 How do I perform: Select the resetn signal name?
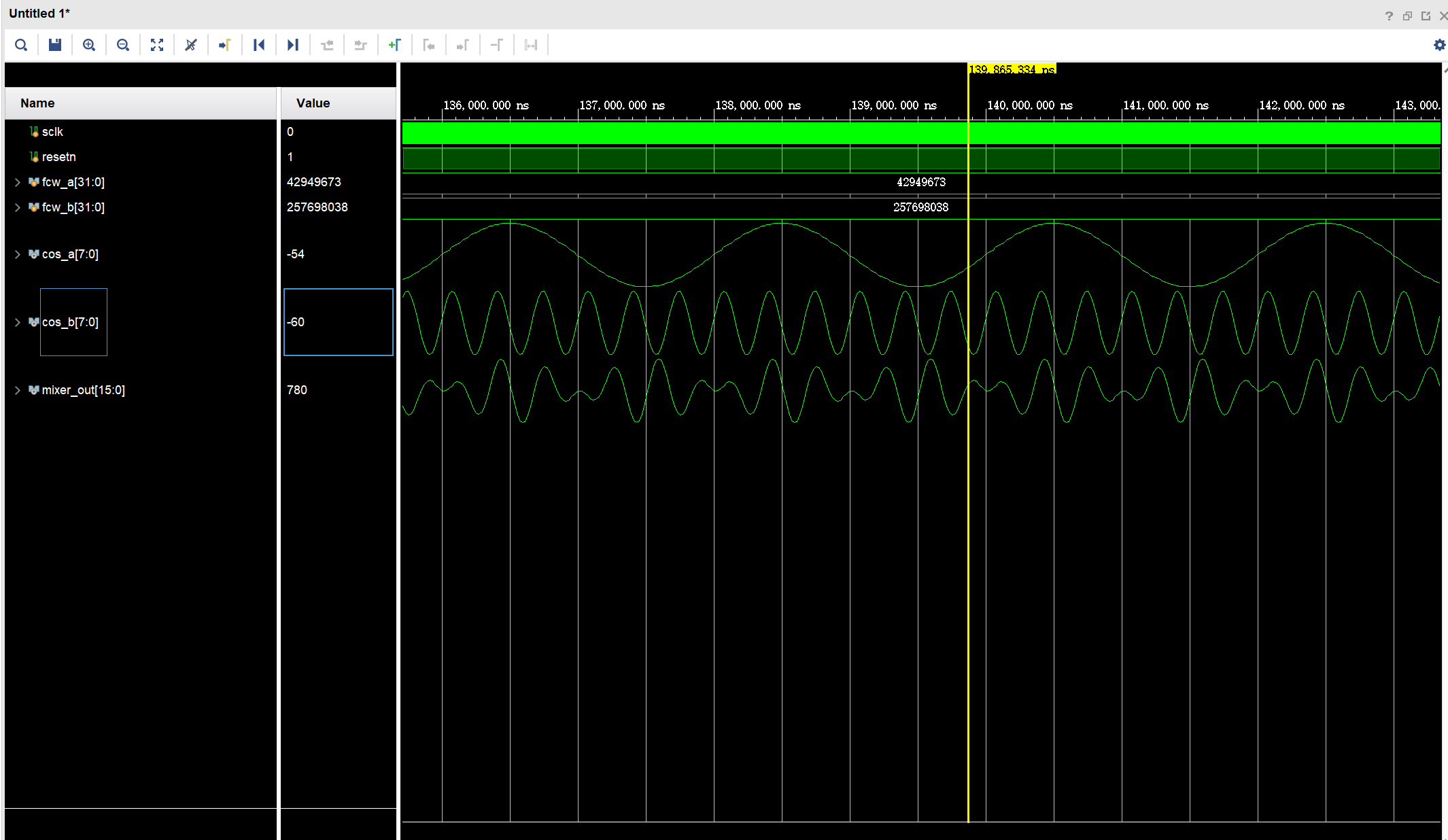click(x=58, y=157)
